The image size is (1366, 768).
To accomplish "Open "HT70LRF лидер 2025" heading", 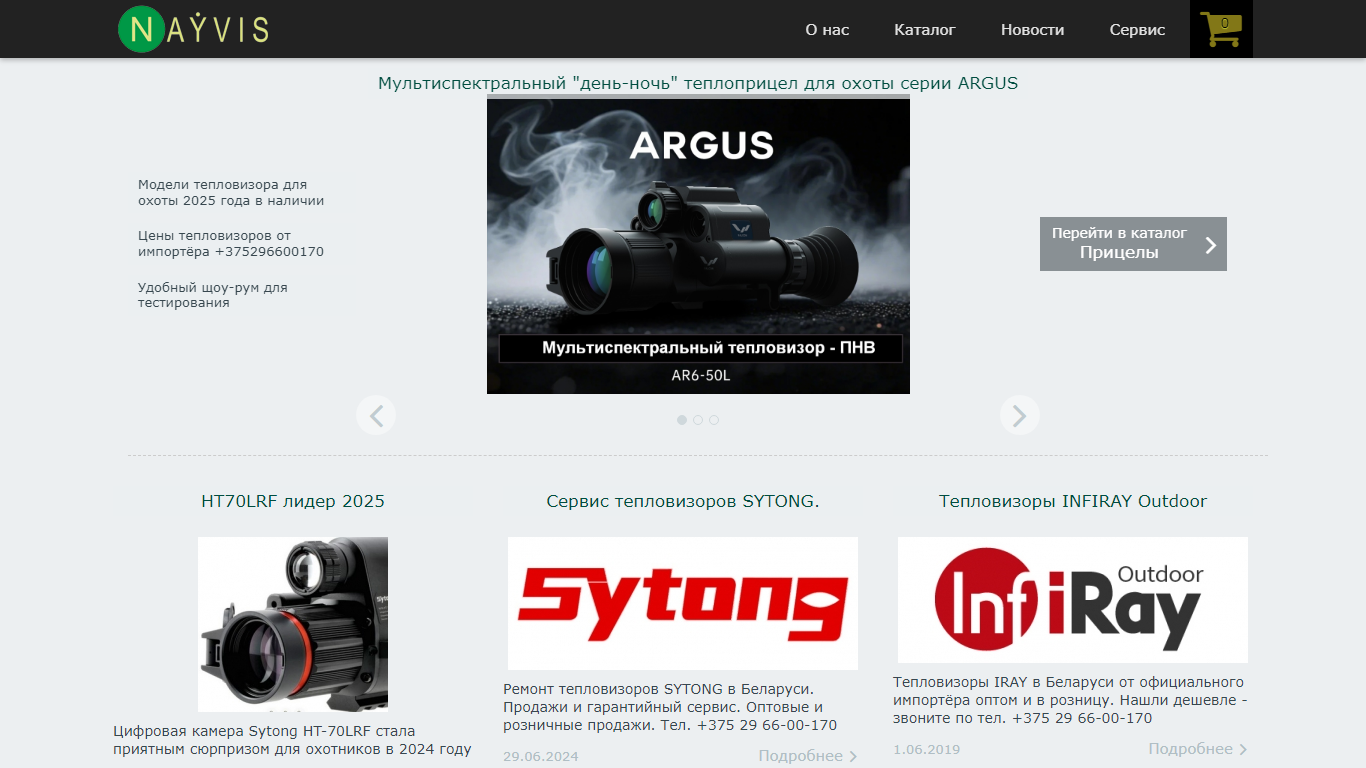I will [293, 501].
